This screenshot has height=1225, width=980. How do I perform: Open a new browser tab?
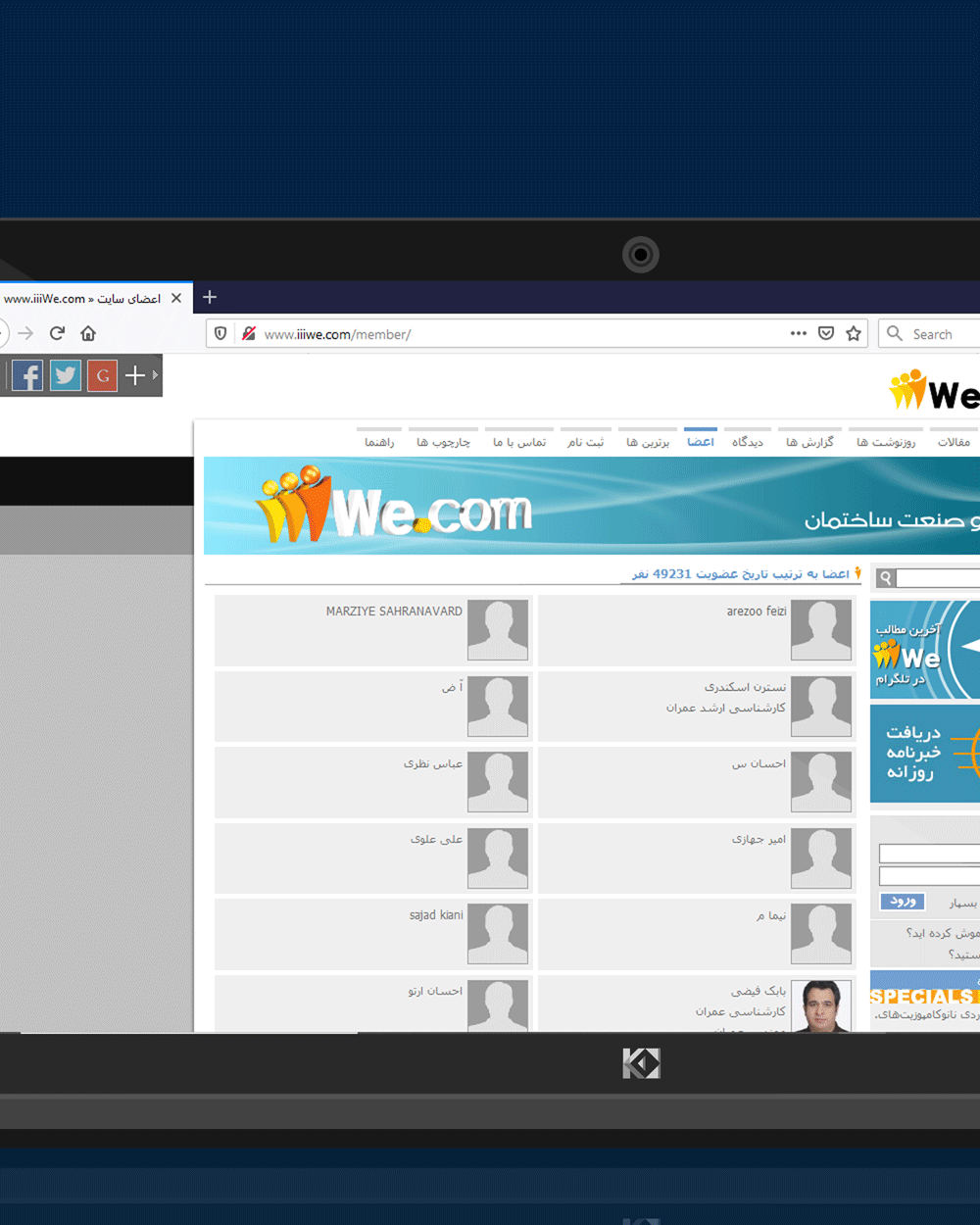pyautogui.click(x=210, y=297)
